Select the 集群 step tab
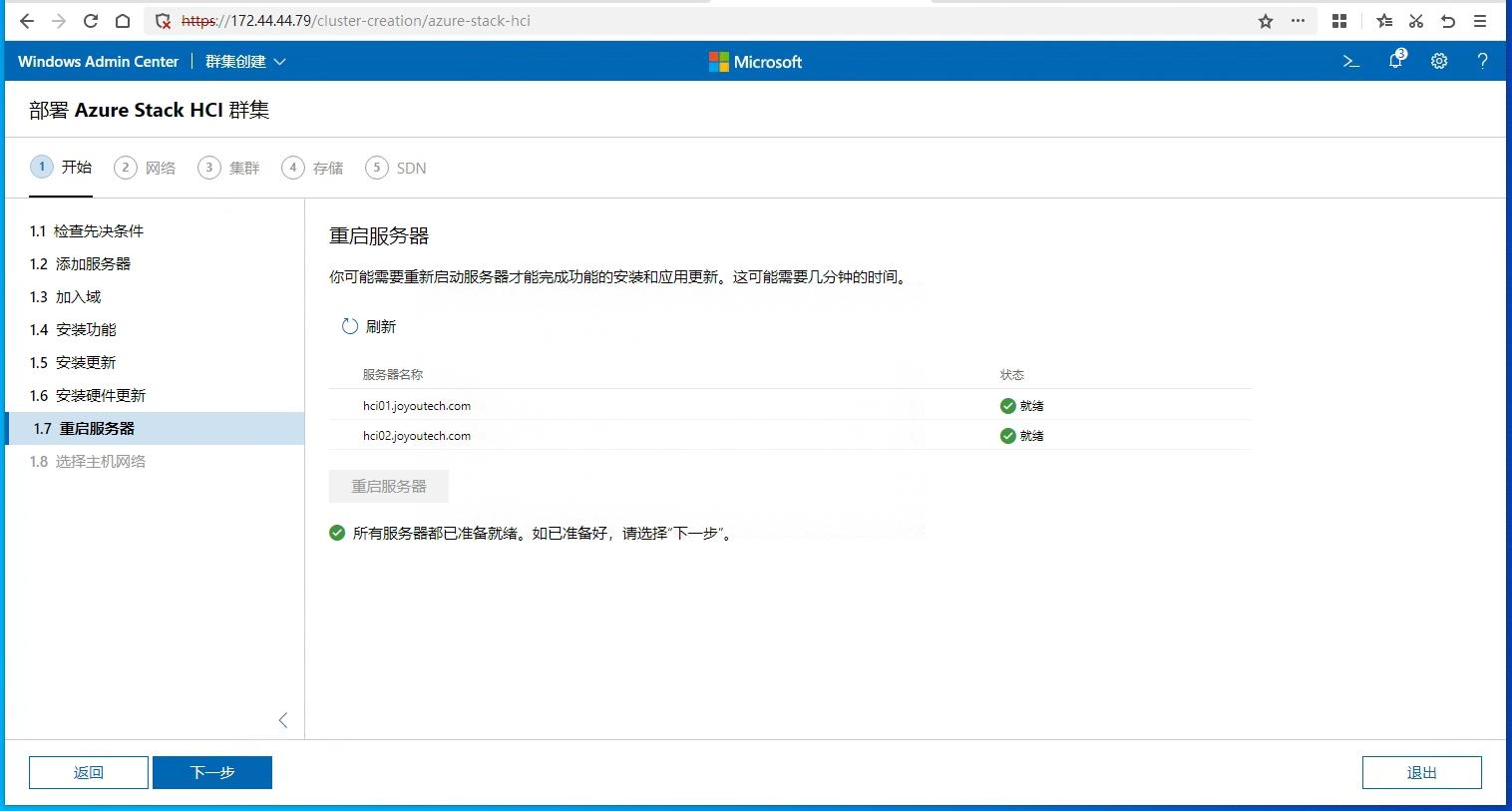The width and height of the screenshot is (1512, 811). (228, 168)
